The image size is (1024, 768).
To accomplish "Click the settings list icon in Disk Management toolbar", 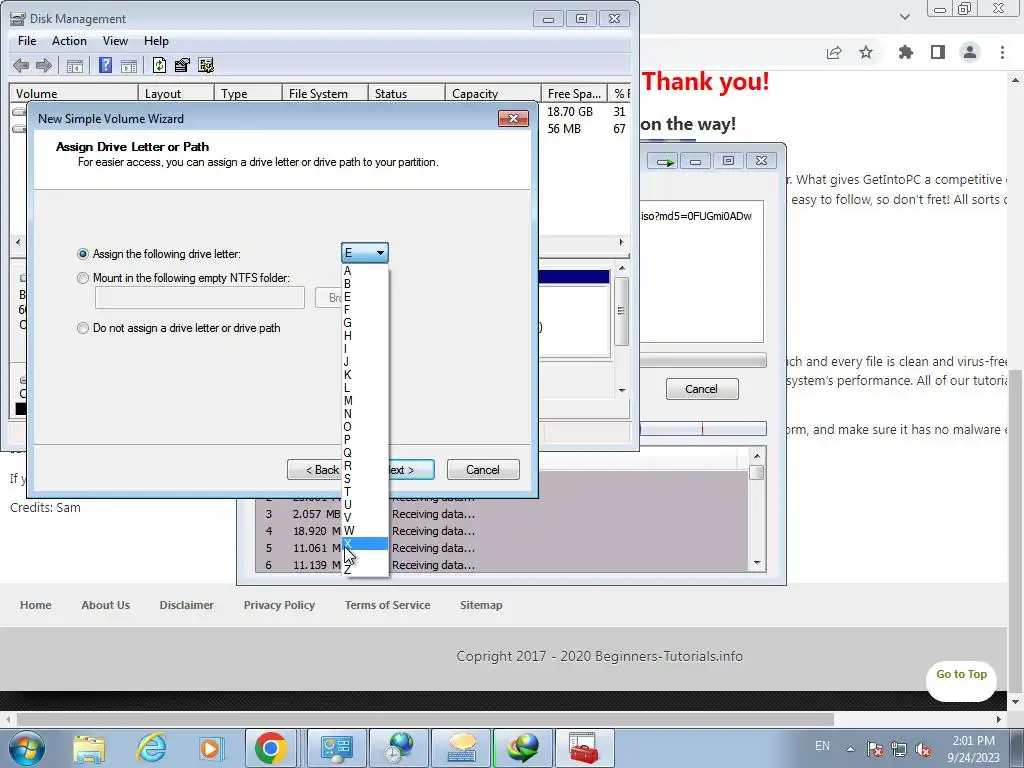I will pos(206,65).
